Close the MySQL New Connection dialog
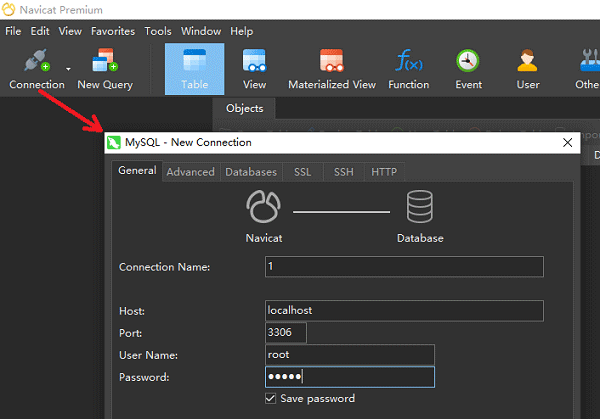This screenshot has height=419, width=600. [x=567, y=143]
